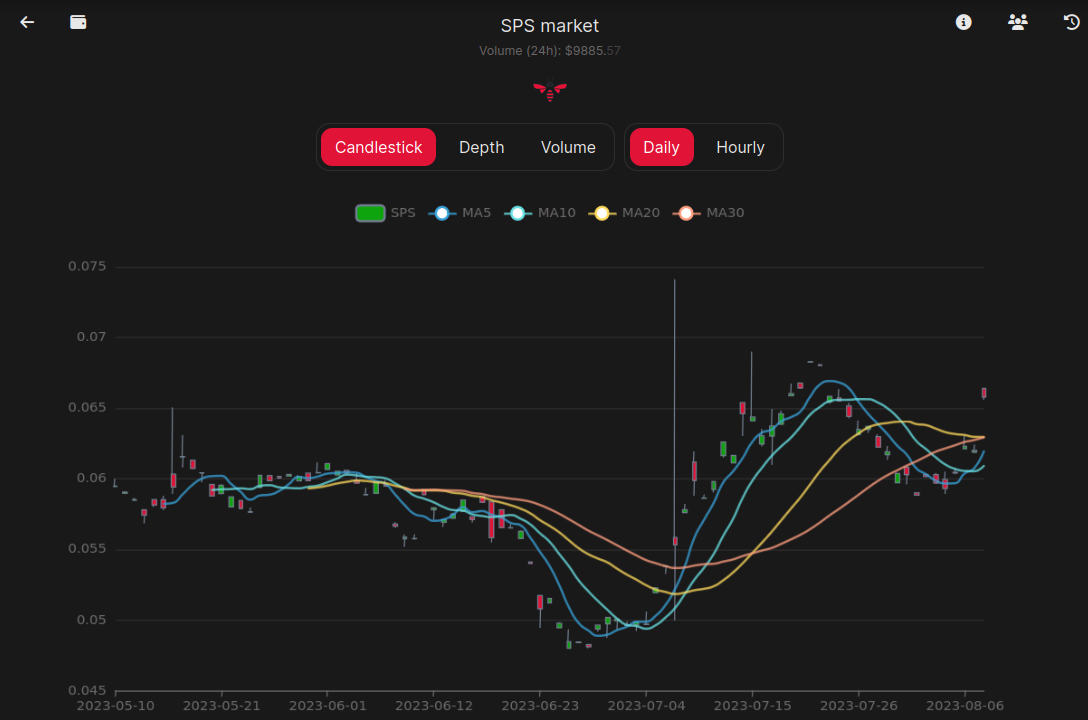Open the market info icon
The width and height of the screenshot is (1088, 720).
pyautogui.click(x=963, y=22)
